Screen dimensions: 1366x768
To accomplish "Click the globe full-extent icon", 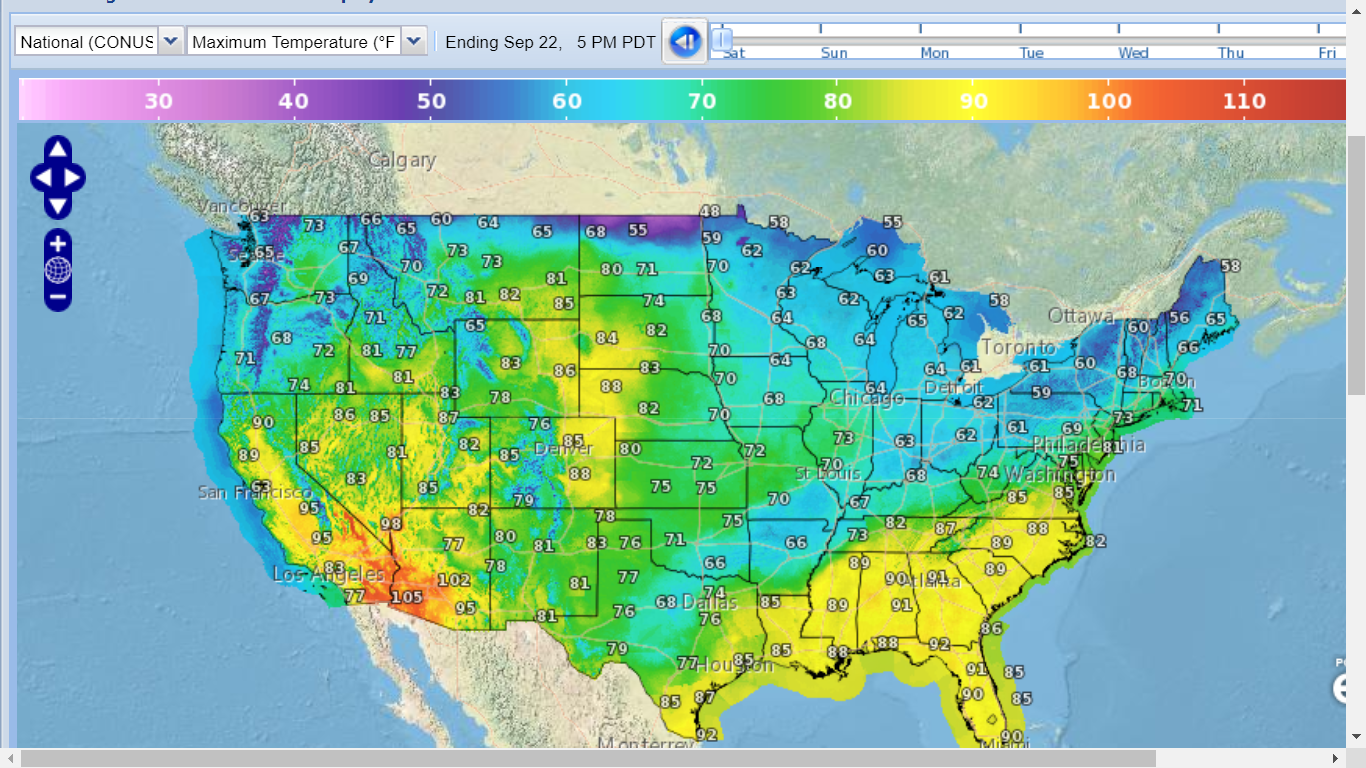I will 58,270.
